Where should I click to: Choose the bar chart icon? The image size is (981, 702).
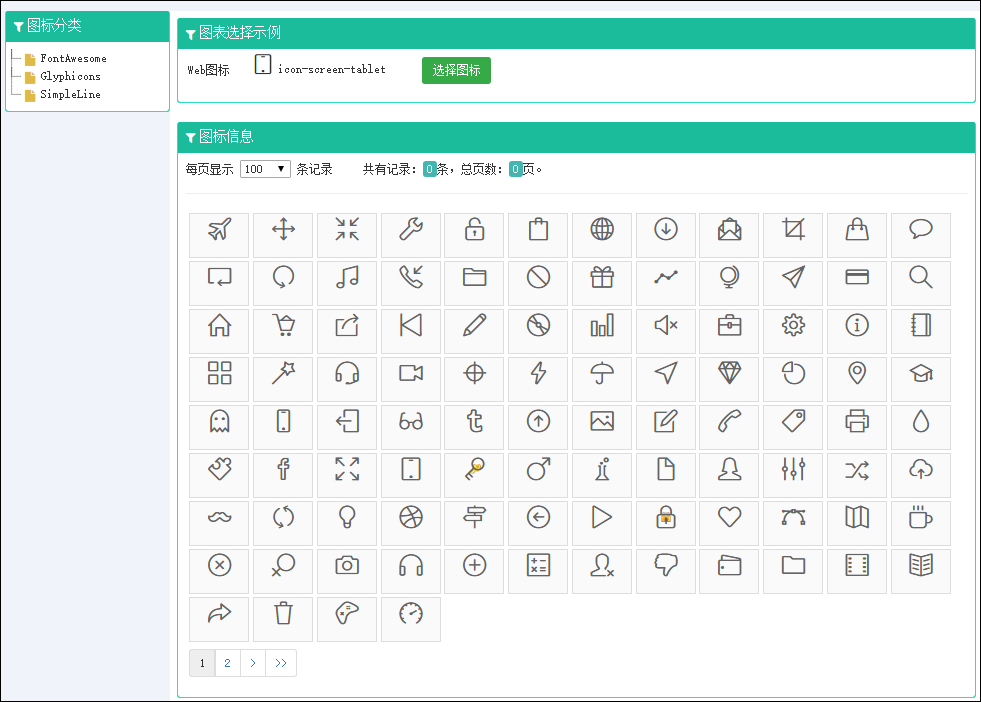click(602, 325)
